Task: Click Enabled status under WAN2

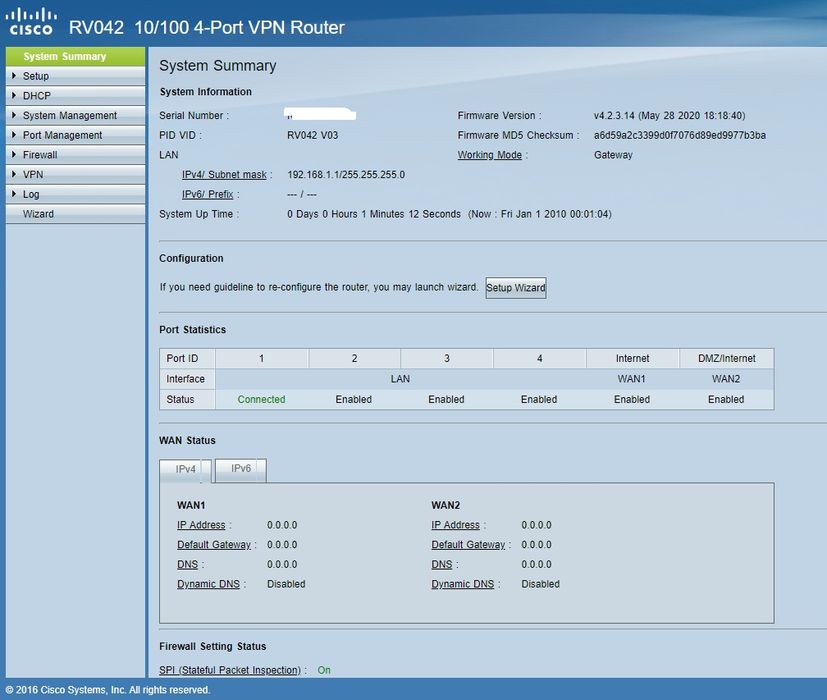Action: click(726, 399)
